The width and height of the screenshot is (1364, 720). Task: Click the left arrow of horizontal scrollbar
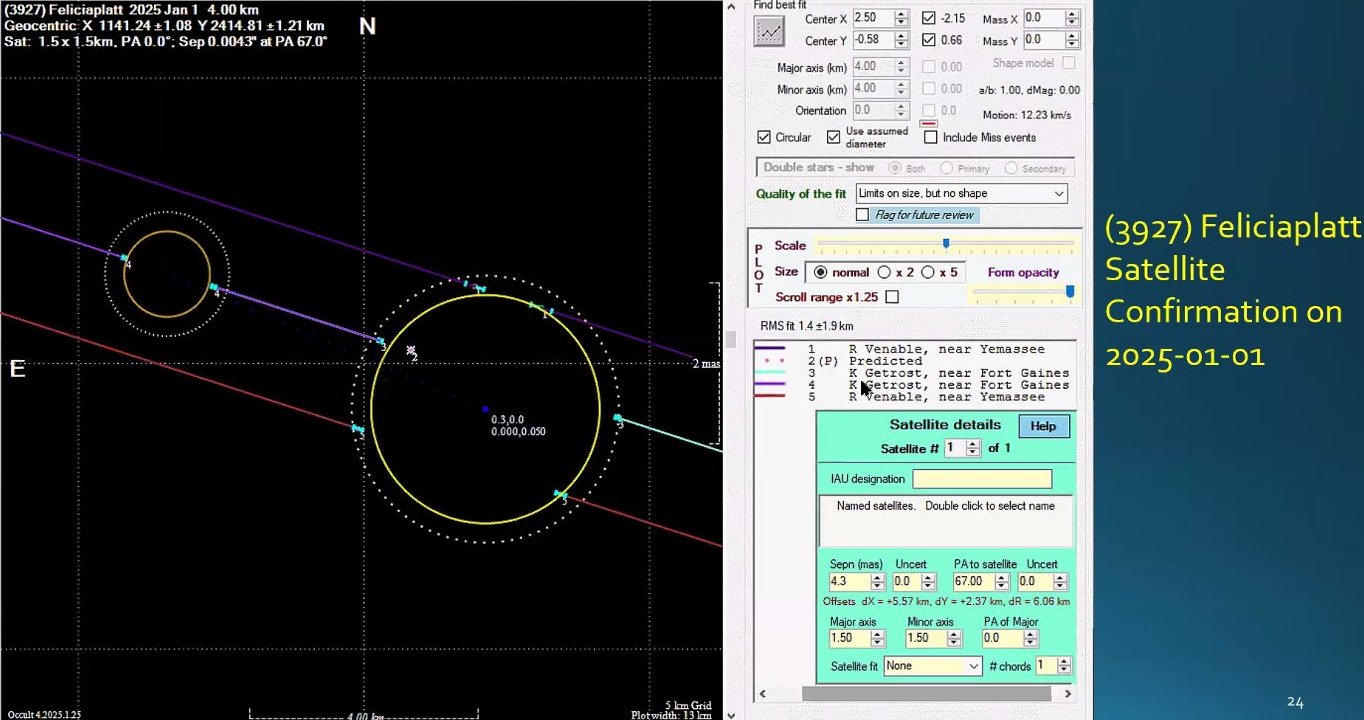763,693
